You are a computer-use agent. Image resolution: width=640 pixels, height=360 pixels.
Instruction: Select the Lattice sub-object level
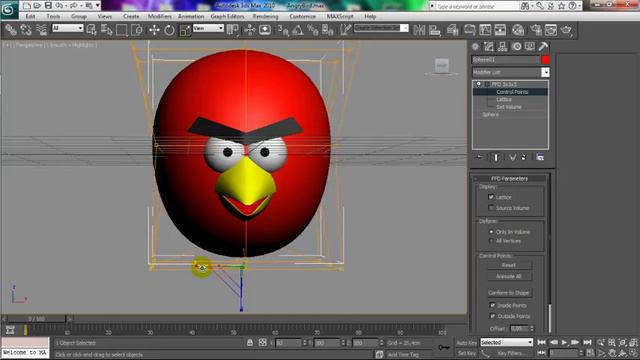click(x=504, y=99)
